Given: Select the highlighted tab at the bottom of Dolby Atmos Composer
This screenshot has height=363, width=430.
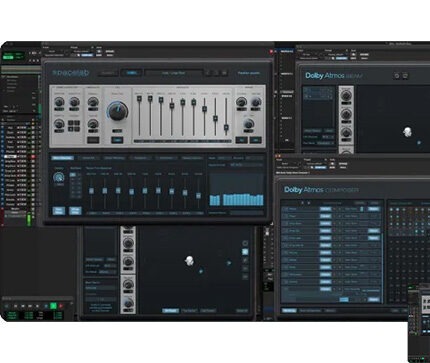Looking at the screenshot, I should pos(289,311).
